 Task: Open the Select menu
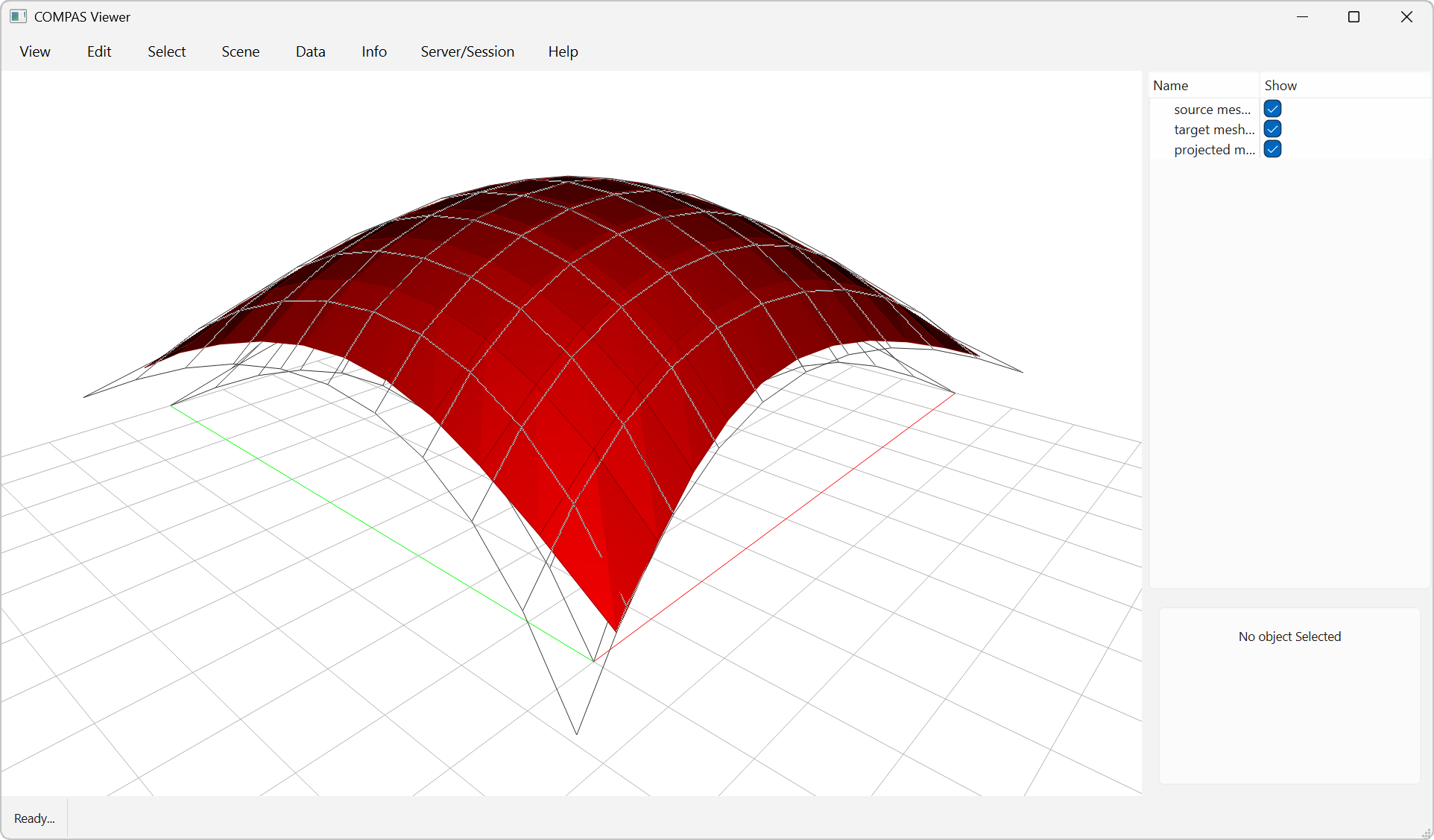166,51
